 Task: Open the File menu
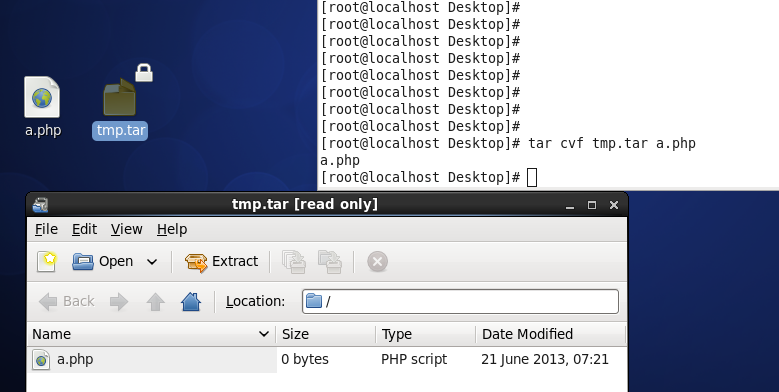tap(46, 229)
